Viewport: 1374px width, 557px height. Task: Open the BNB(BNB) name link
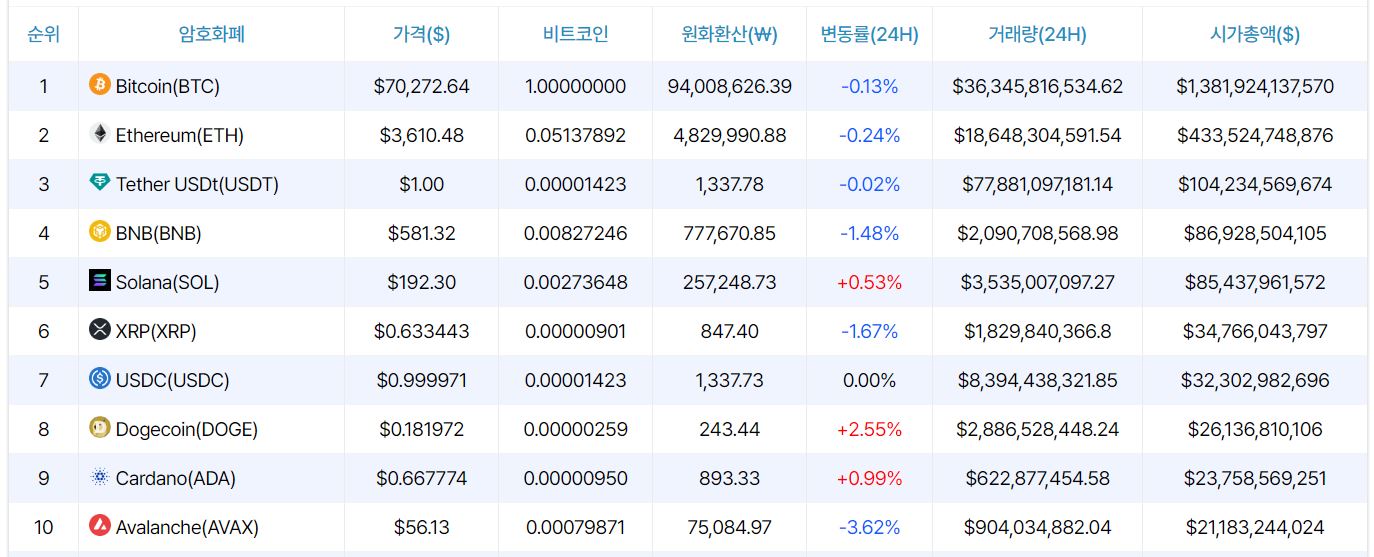click(x=159, y=233)
